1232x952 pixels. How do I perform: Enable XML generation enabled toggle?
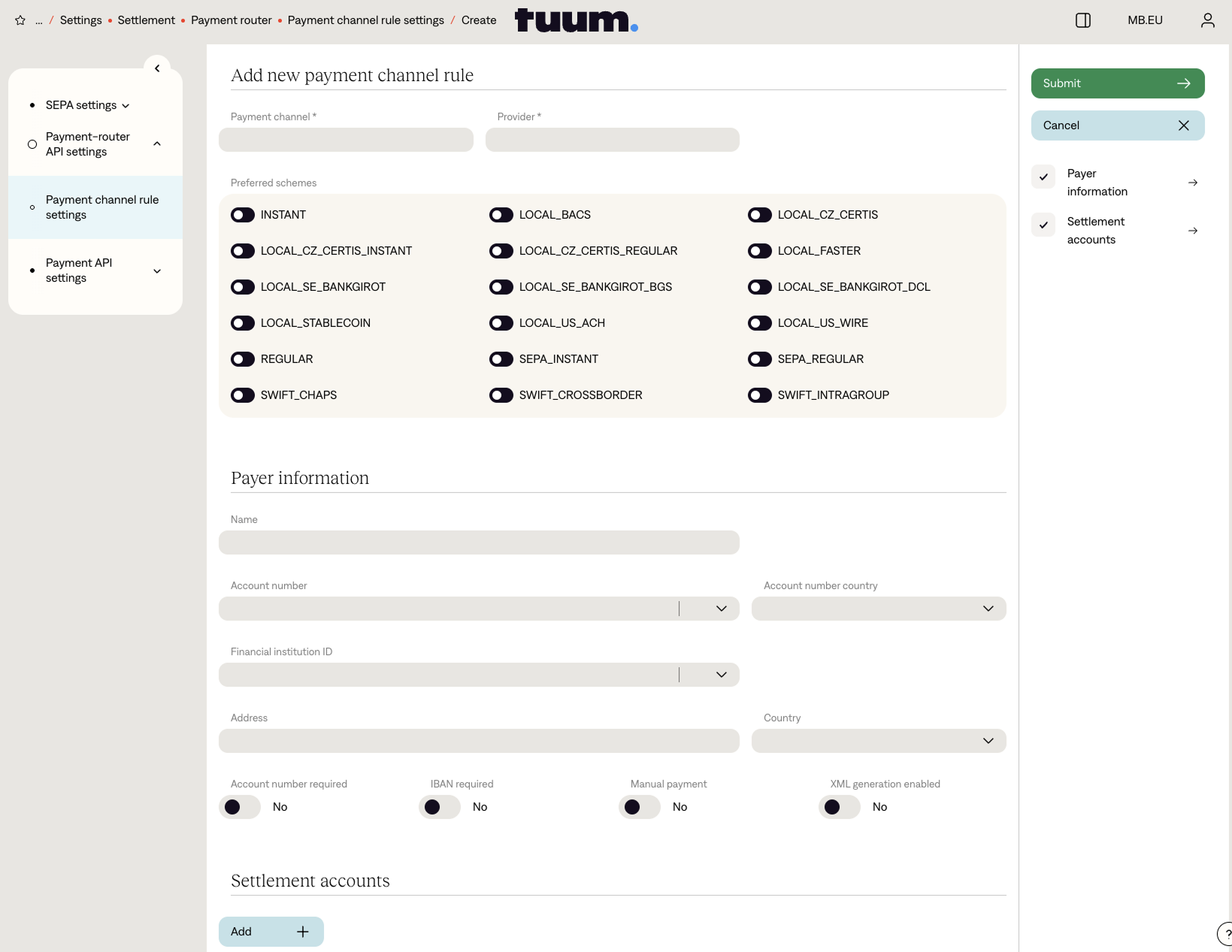839,807
